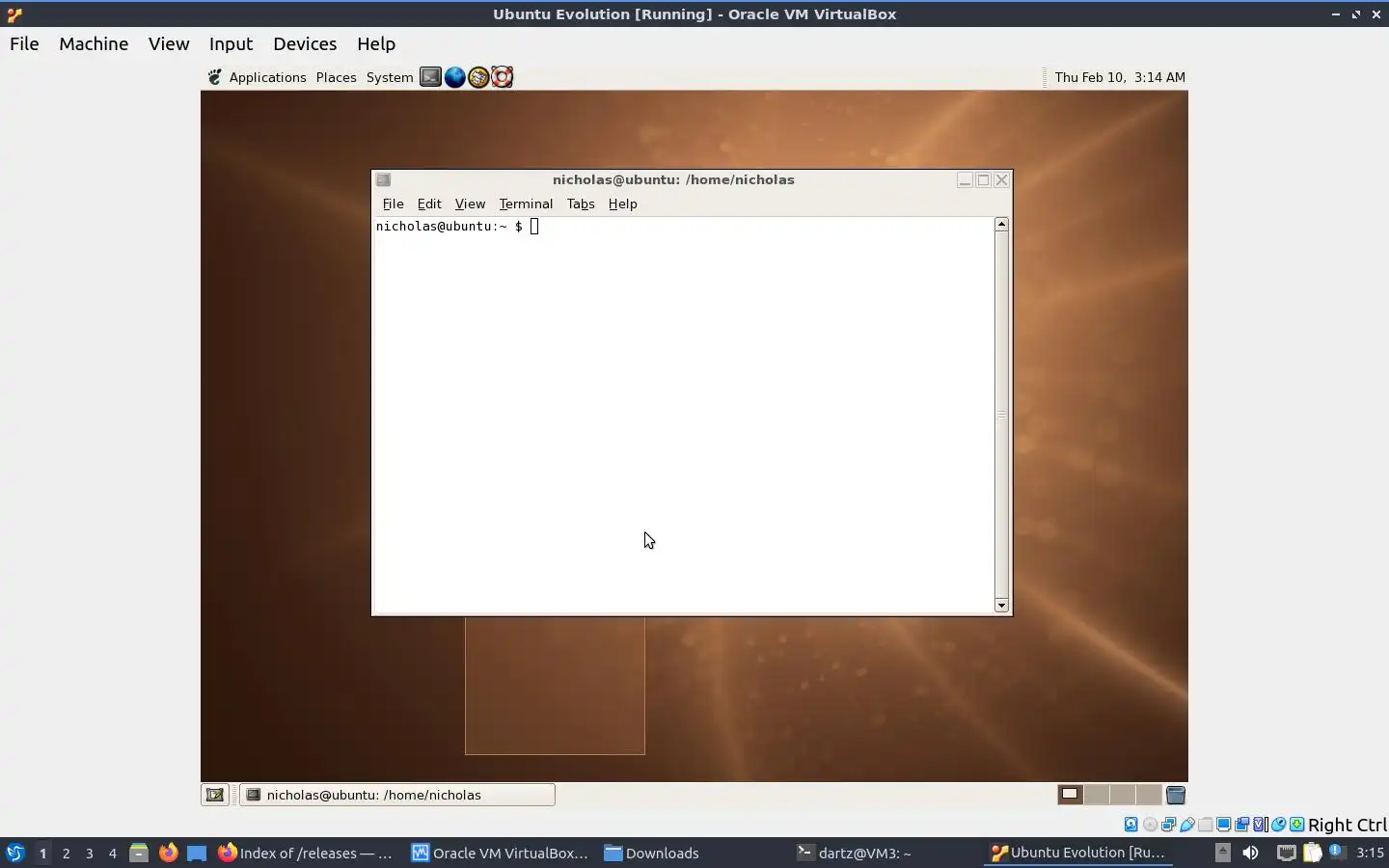Screen dimensions: 1389x868
Task: Click the display settings indicator in VirtualBox
Action: click(1223, 825)
